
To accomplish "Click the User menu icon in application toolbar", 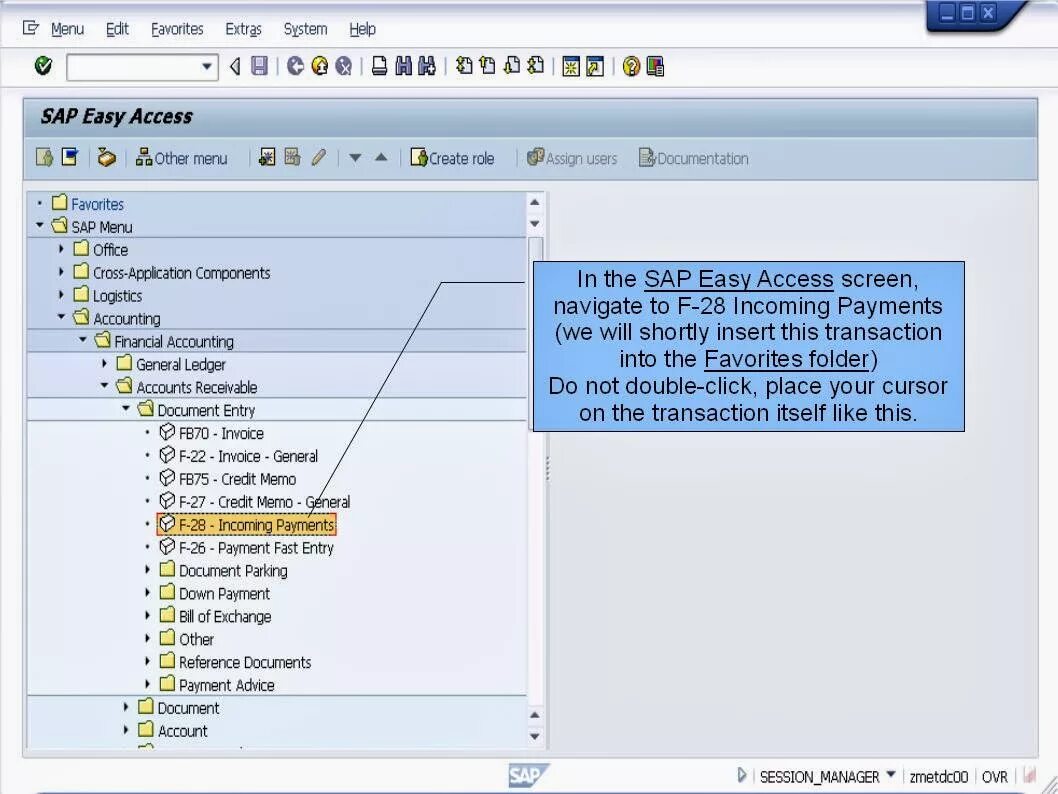I will (x=45, y=157).
